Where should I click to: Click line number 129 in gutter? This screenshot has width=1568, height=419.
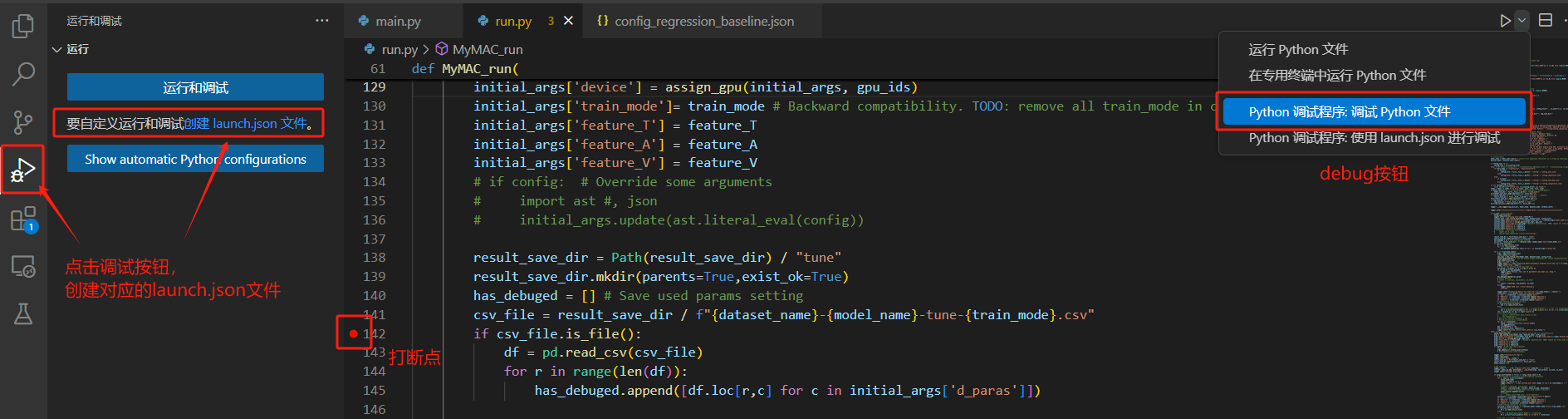click(x=374, y=87)
